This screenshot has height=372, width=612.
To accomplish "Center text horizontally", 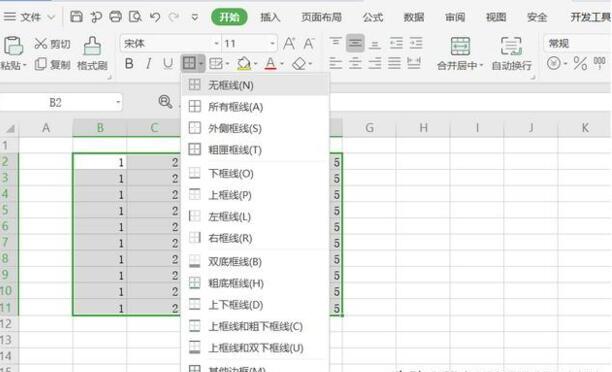I will coord(355,63).
